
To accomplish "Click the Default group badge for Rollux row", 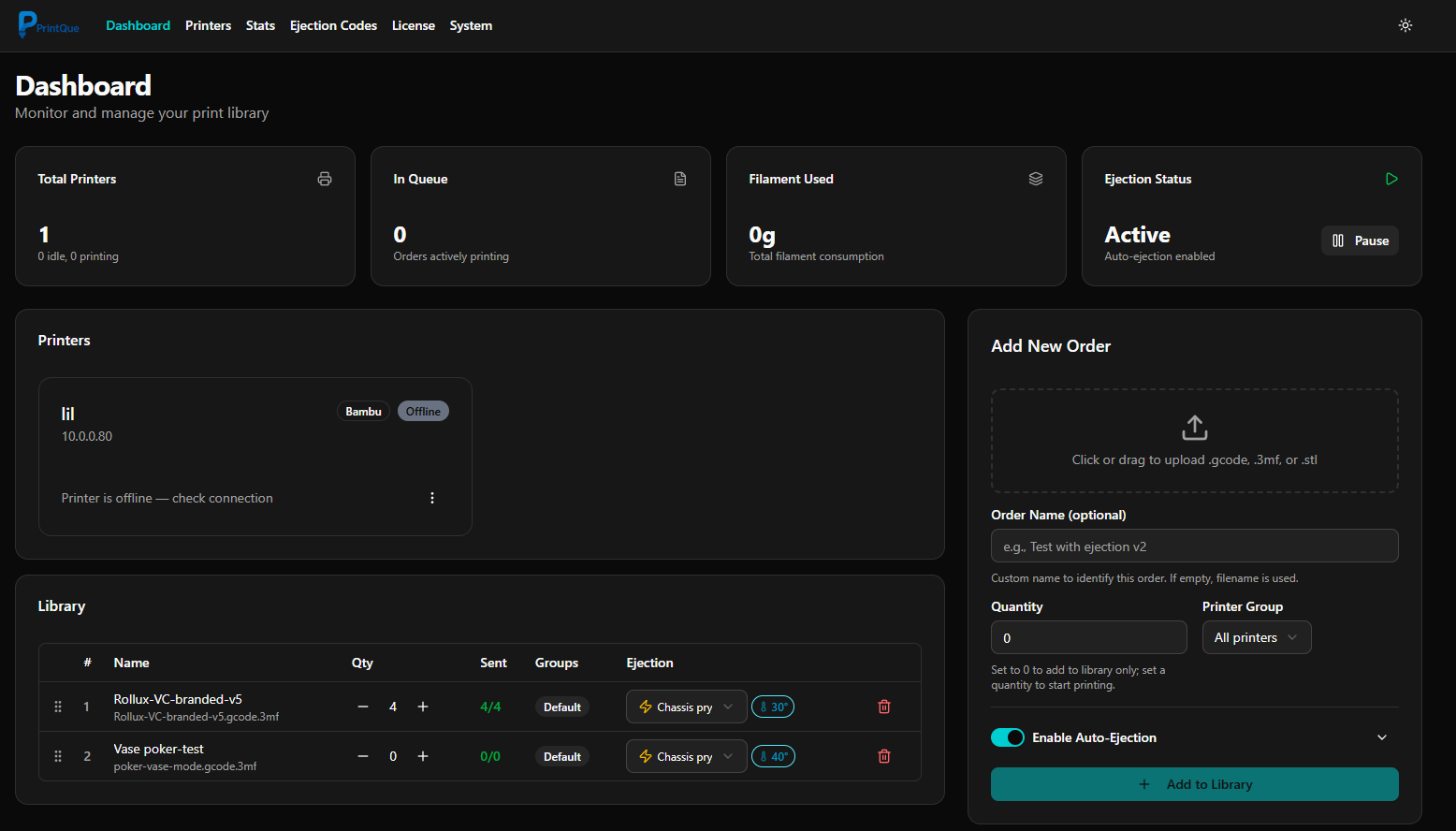I will click(562, 707).
